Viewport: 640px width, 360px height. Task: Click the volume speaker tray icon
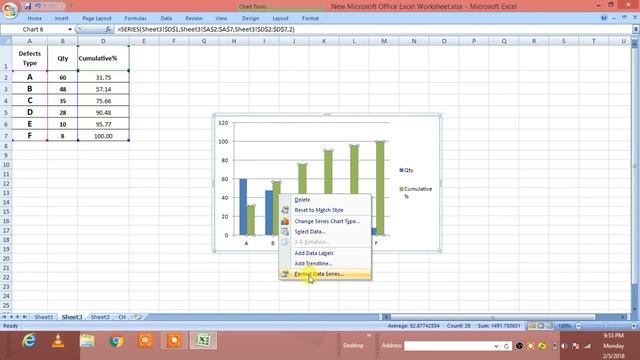(x=564, y=346)
